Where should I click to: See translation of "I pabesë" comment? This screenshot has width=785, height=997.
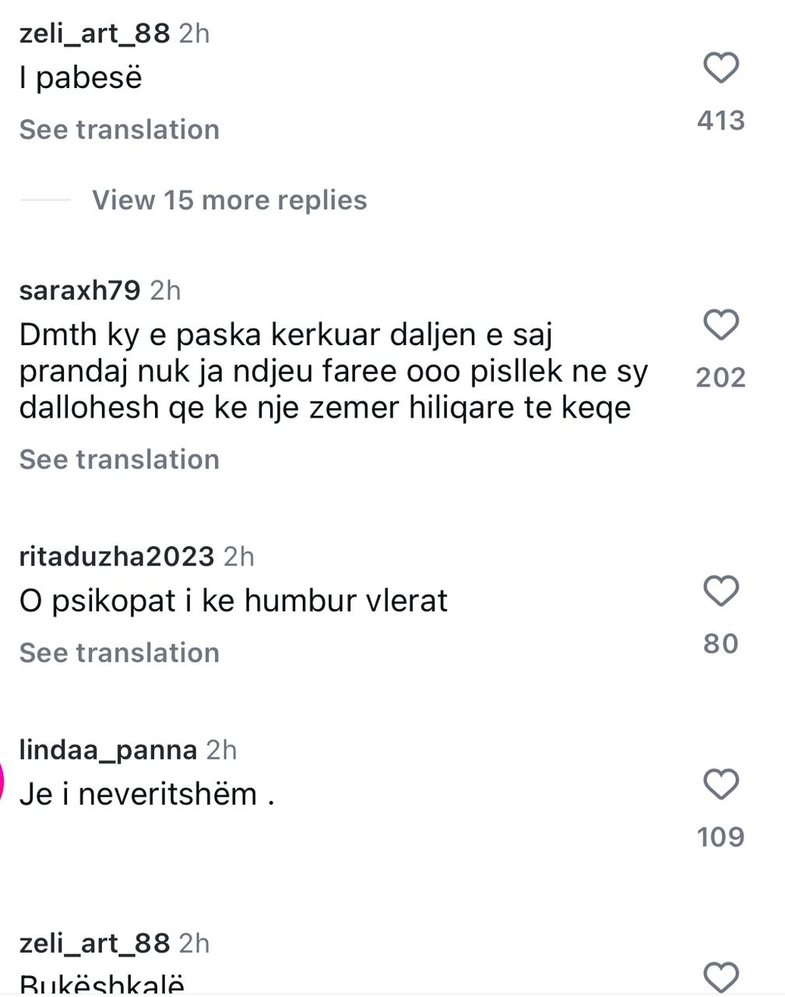pyautogui.click(x=119, y=130)
